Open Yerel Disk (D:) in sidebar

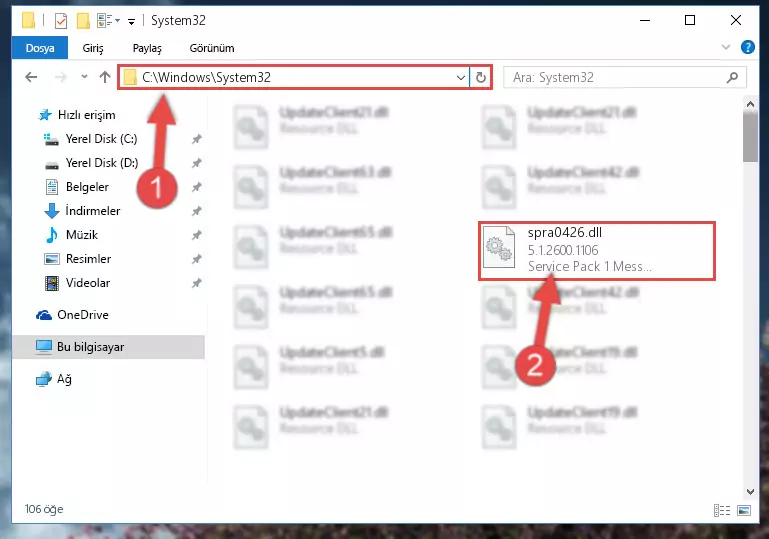[91, 163]
